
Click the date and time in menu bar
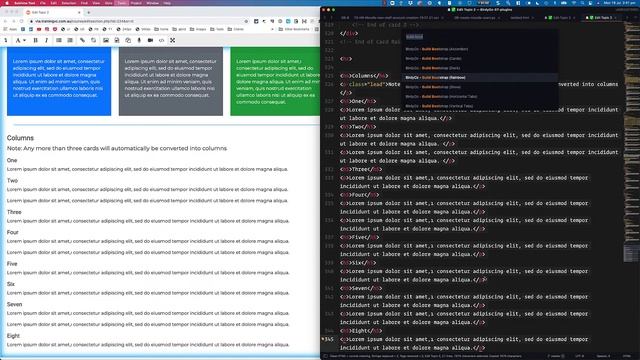pos(620,3)
